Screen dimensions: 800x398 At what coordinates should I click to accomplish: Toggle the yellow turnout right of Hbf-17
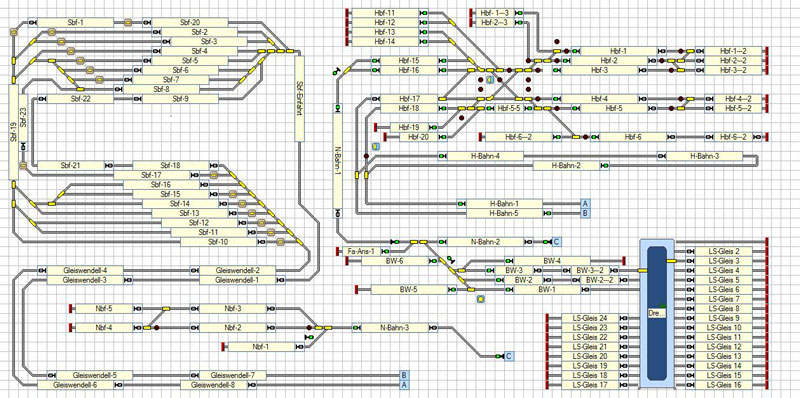(x=442, y=98)
